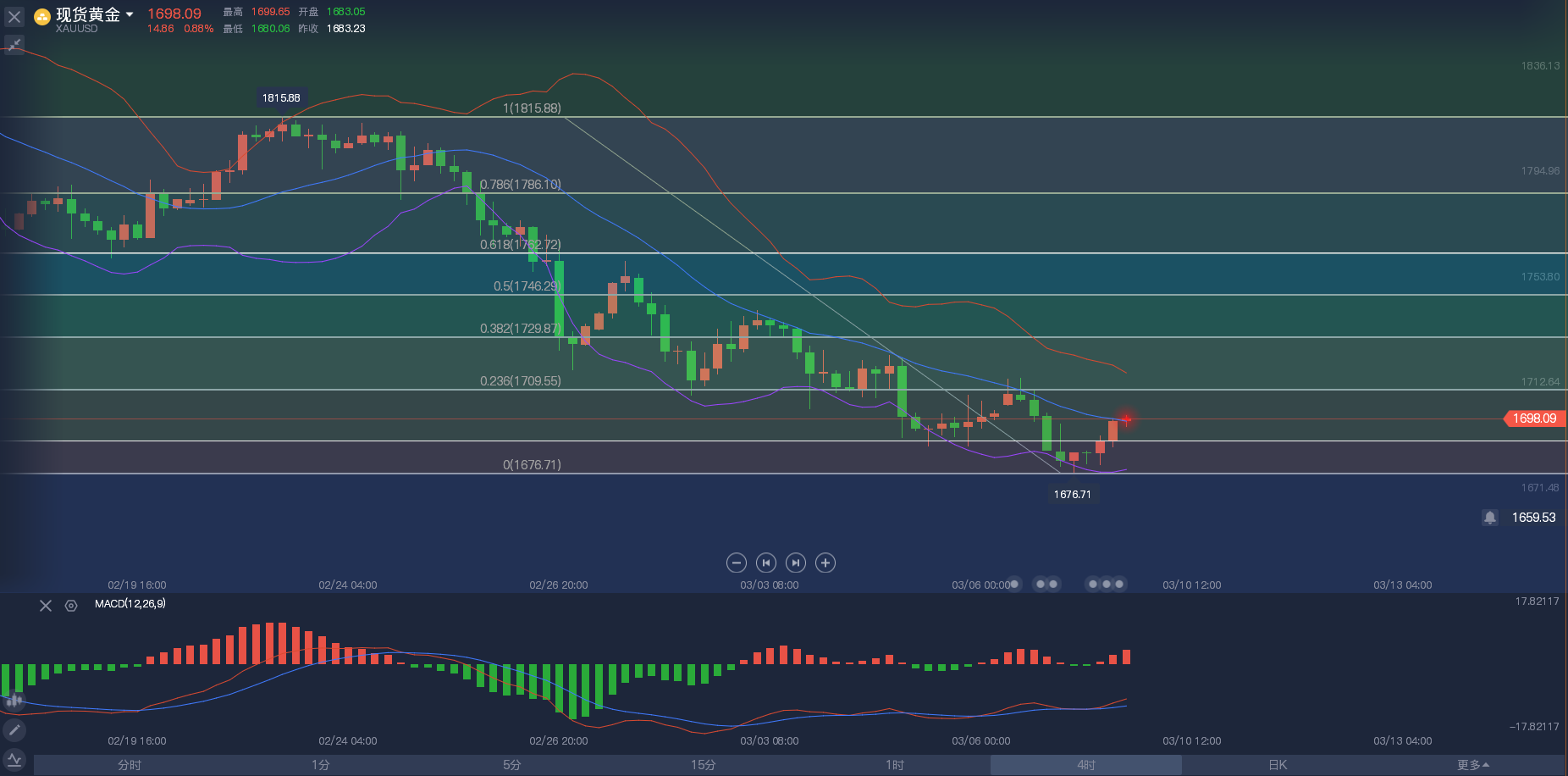The image size is (1568, 776).
Task: Switch to the 分时 timeframe tab
Action: click(130, 765)
